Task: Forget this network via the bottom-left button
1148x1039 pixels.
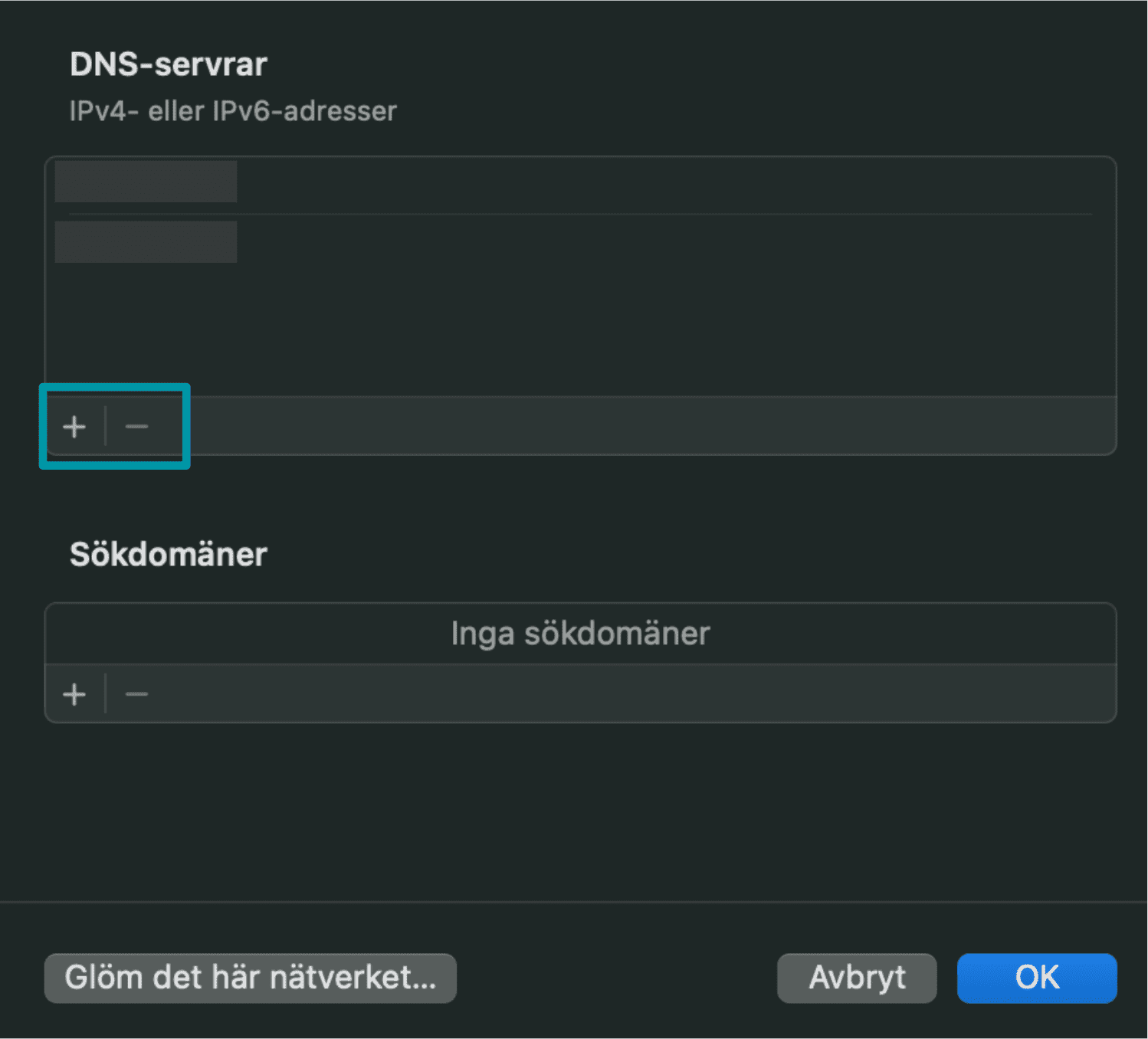Action: (x=251, y=977)
